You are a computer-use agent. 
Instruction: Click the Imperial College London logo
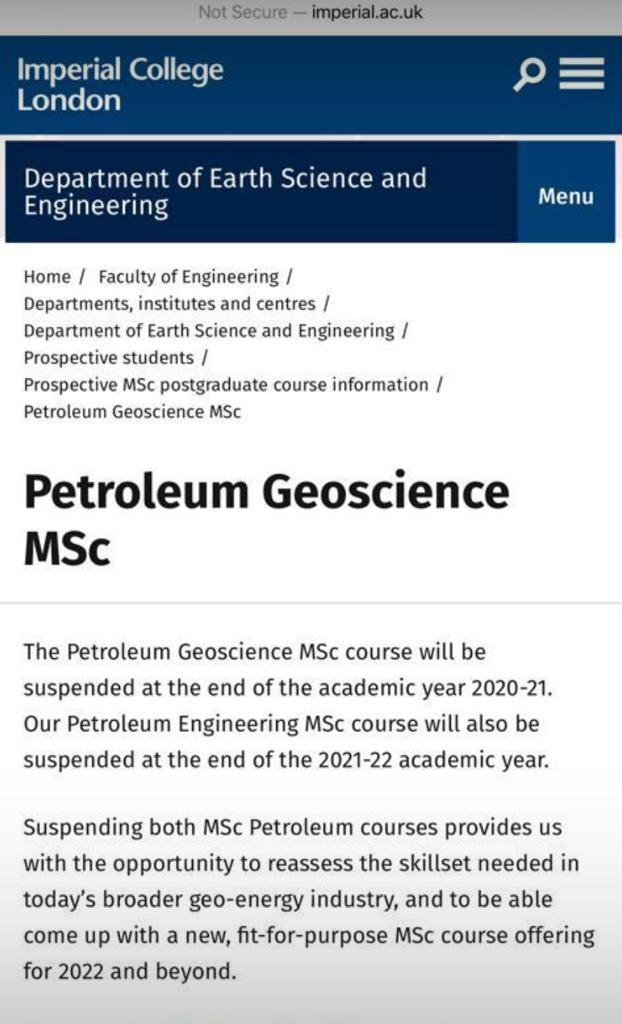[120, 85]
